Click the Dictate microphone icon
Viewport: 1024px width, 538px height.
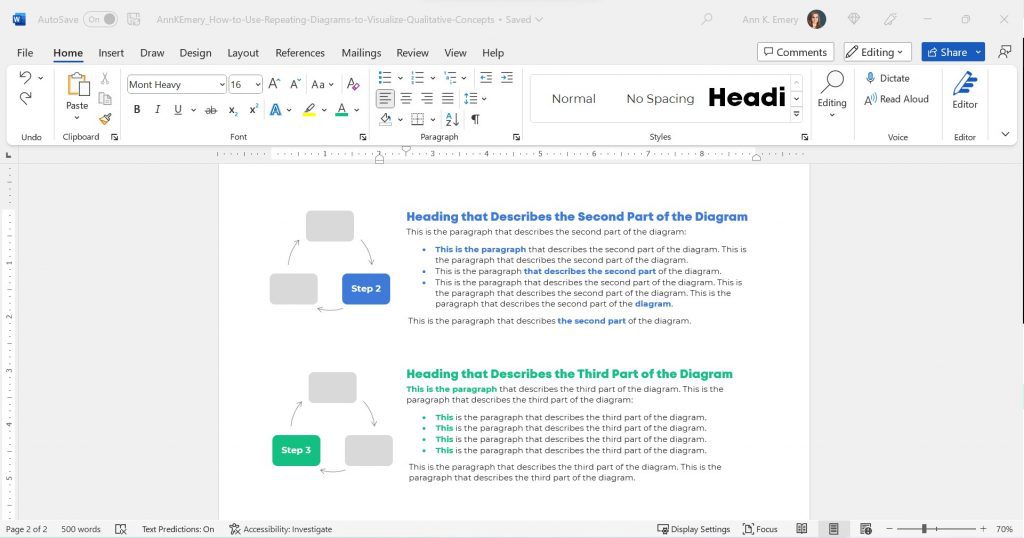tap(870, 78)
